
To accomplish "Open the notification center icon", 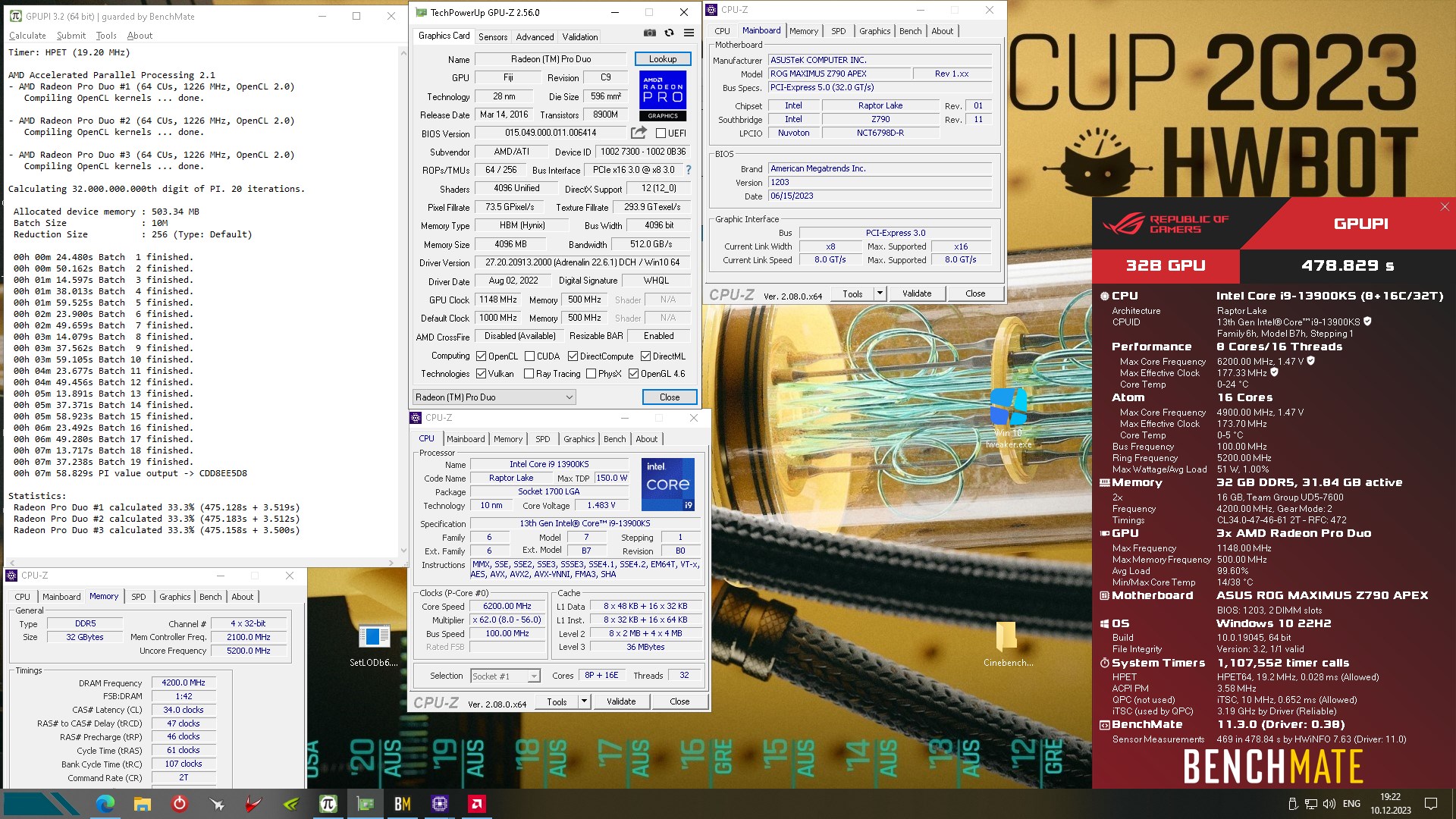I will pyautogui.click(x=1431, y=804).
